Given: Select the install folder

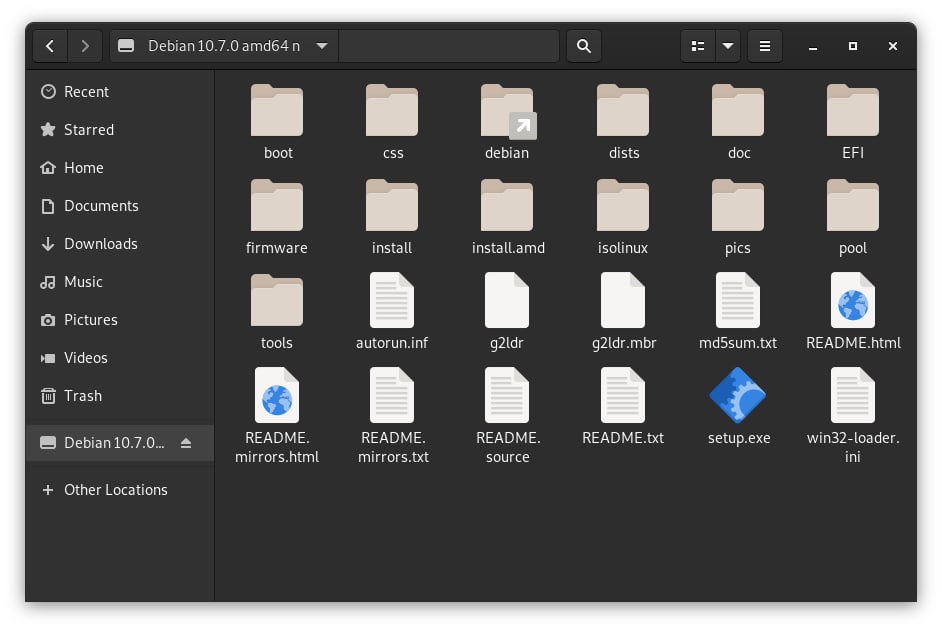Looking at the screenshot, I should (x=392, y=217).
